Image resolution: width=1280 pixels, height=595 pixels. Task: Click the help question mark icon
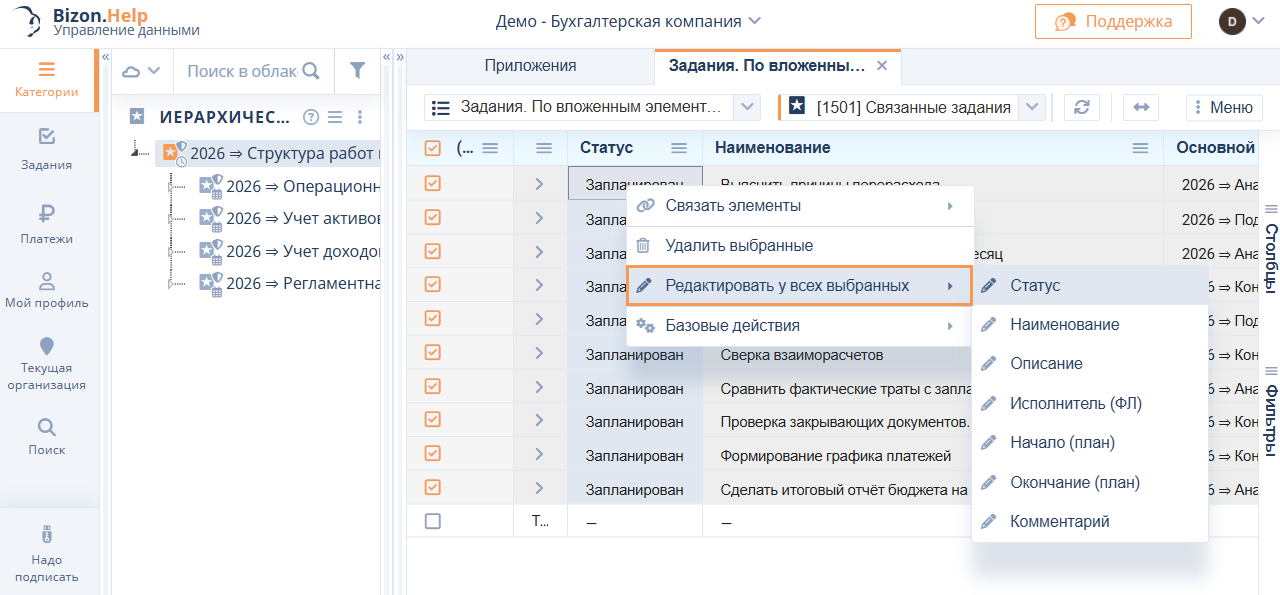(x=311, y=117)
